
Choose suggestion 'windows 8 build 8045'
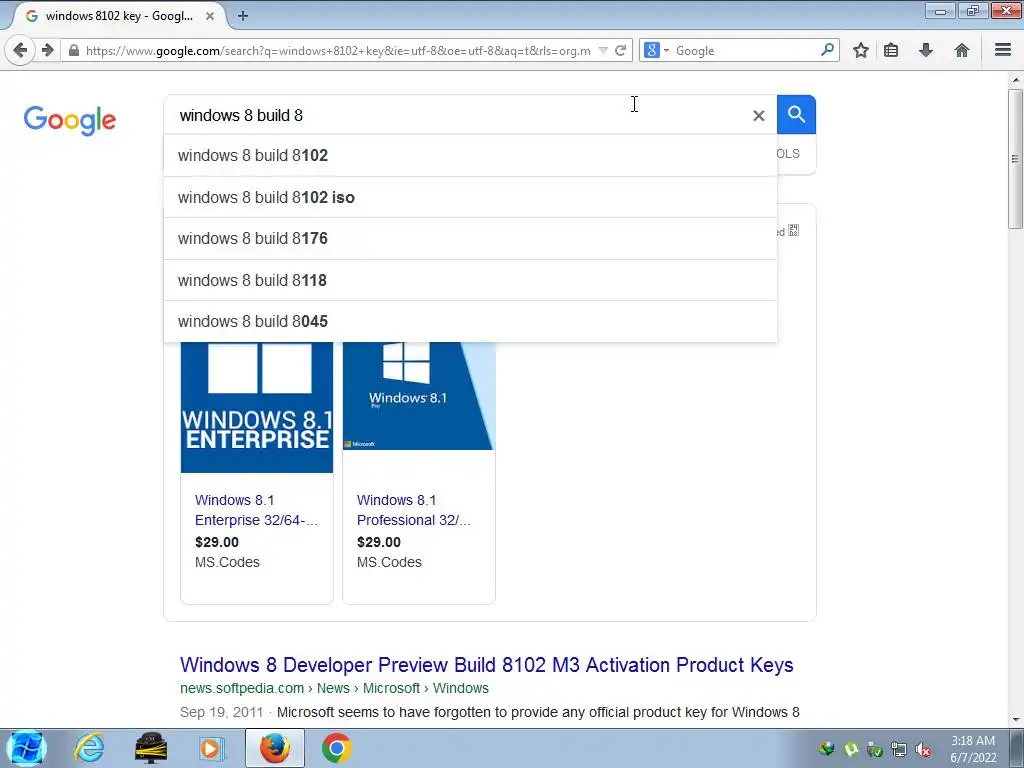click(x=470, y=321)
